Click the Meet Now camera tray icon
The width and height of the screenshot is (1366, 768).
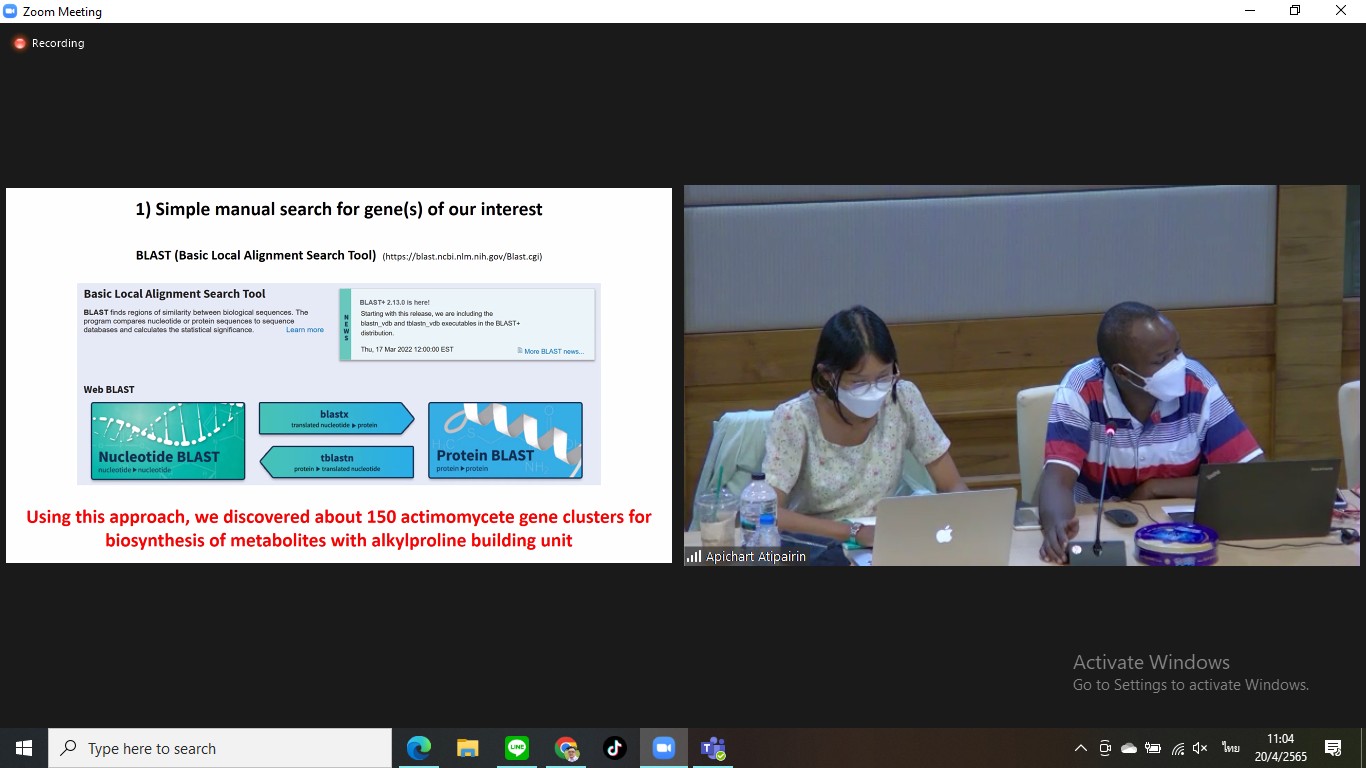click(1105, 748)
